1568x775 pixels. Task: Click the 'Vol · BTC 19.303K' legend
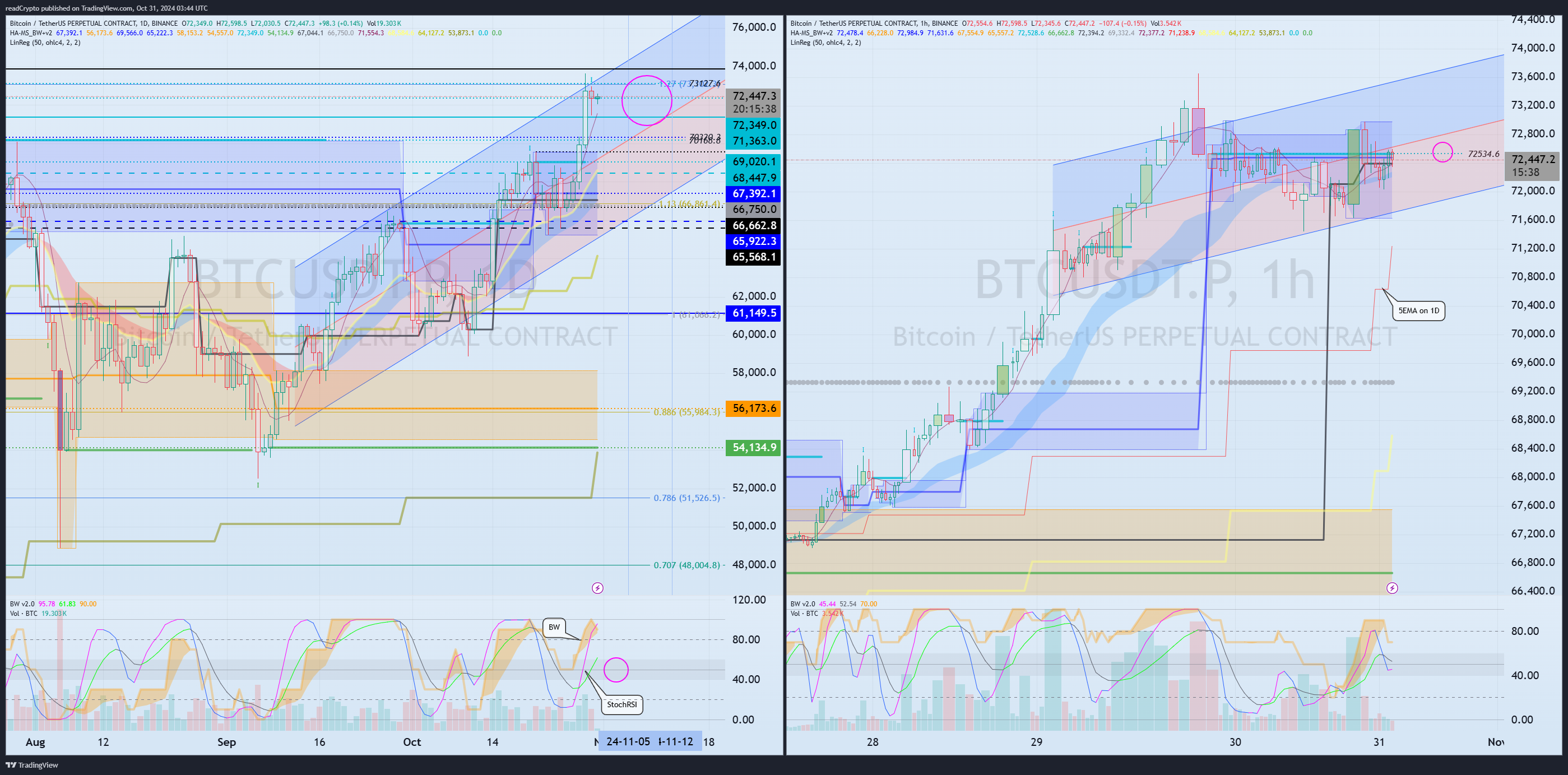(38, 614)
